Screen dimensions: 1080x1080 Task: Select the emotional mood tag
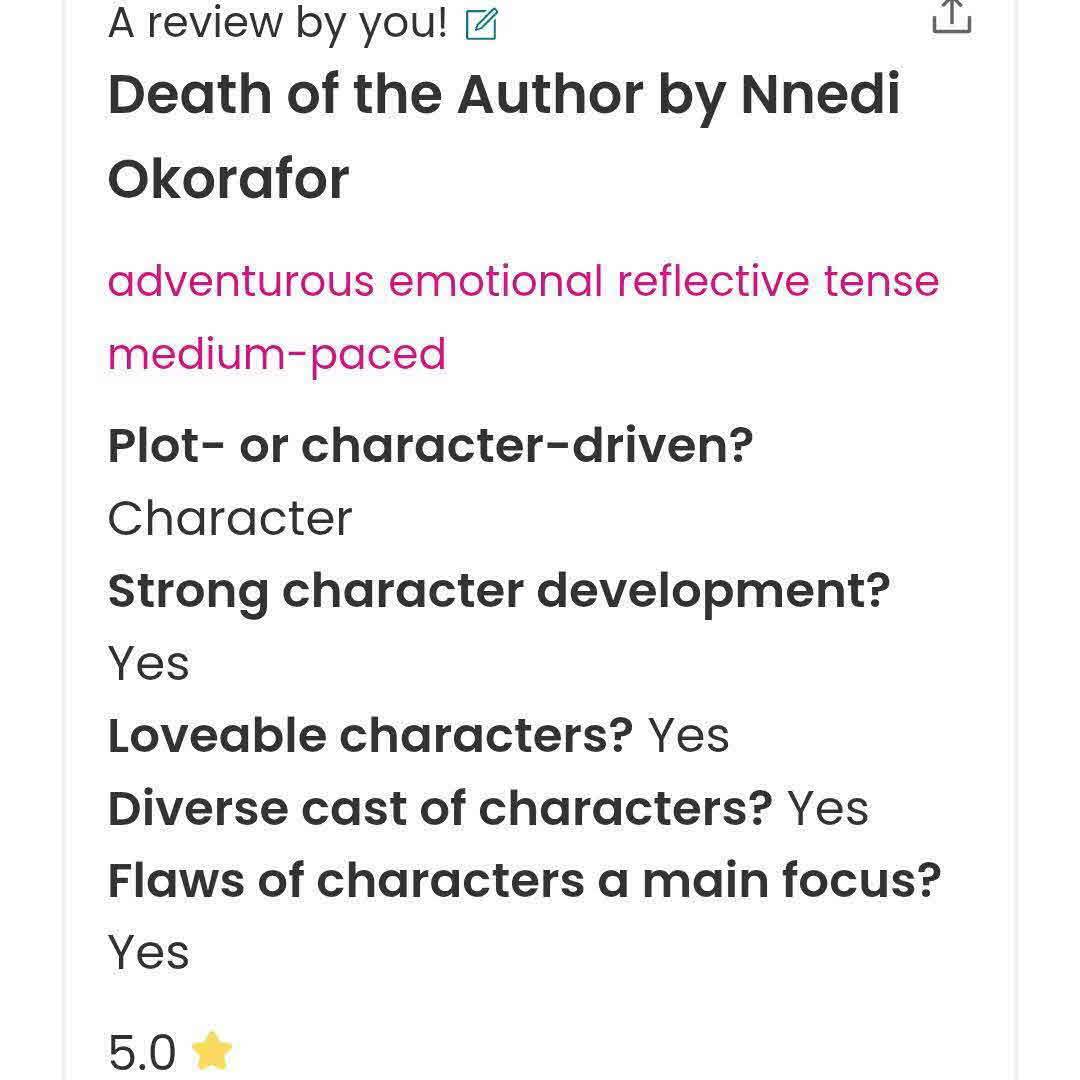495,281
